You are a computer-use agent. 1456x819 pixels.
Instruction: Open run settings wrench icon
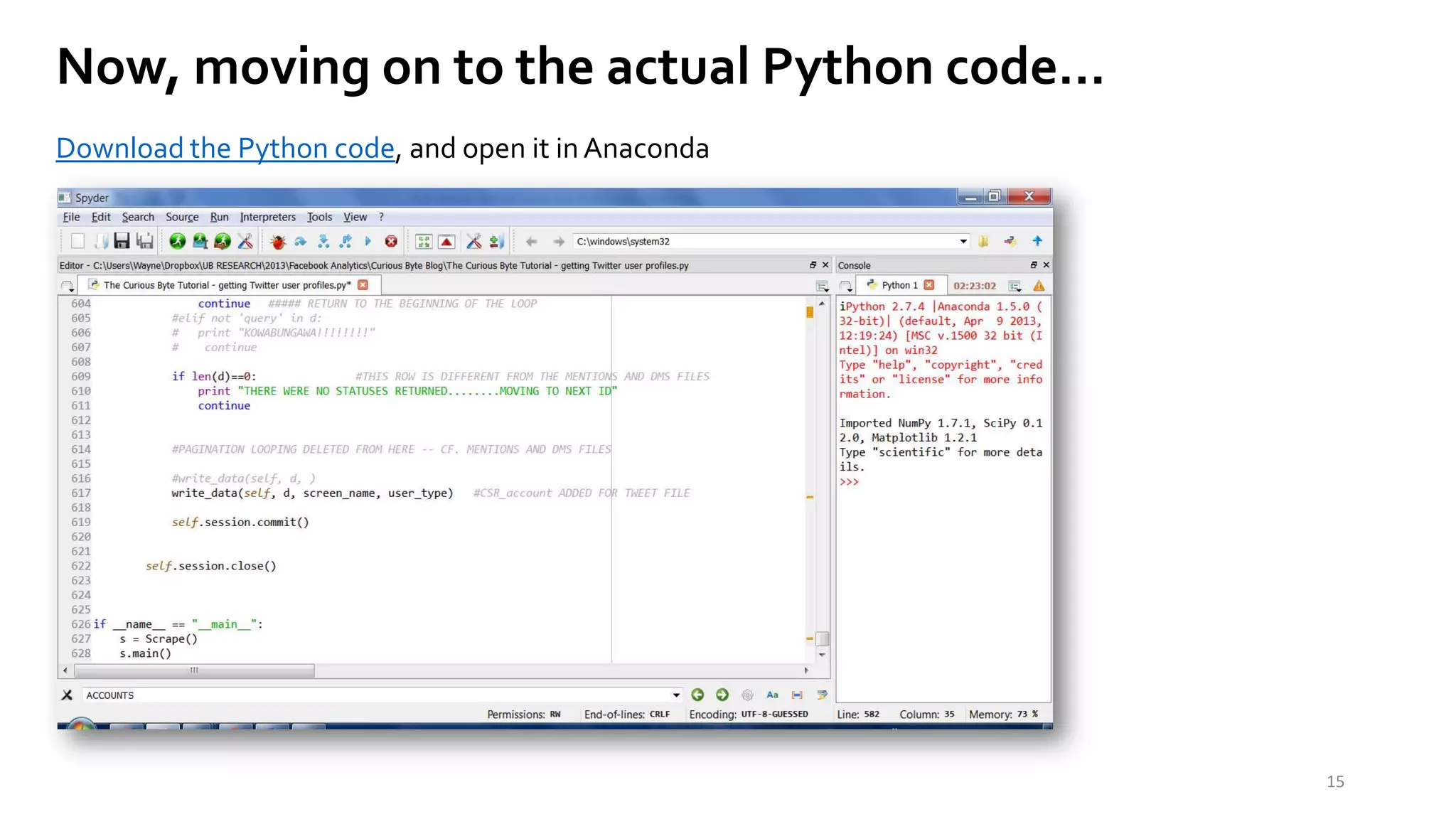245,242
